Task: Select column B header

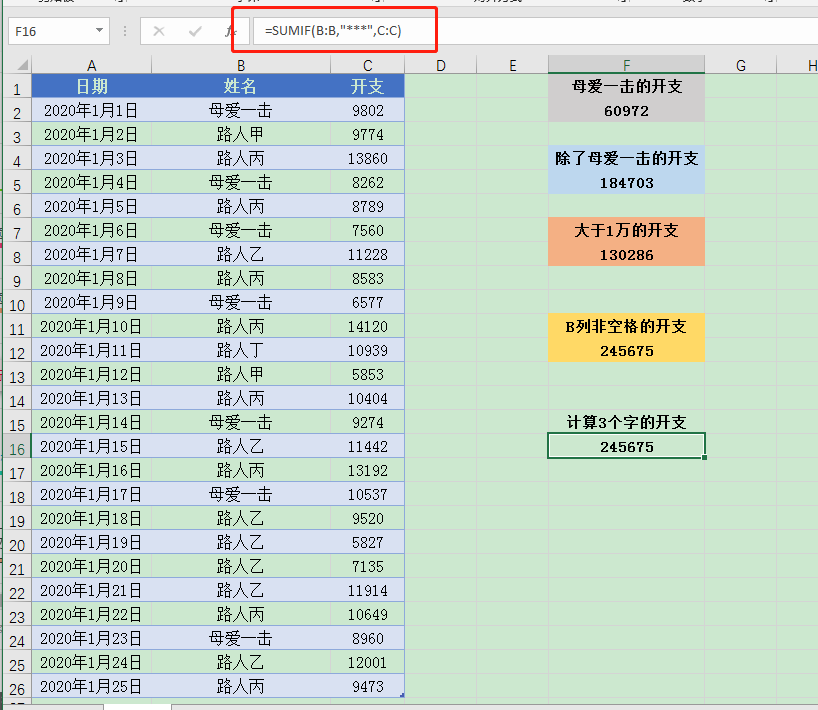Action: tap(241, 65)
